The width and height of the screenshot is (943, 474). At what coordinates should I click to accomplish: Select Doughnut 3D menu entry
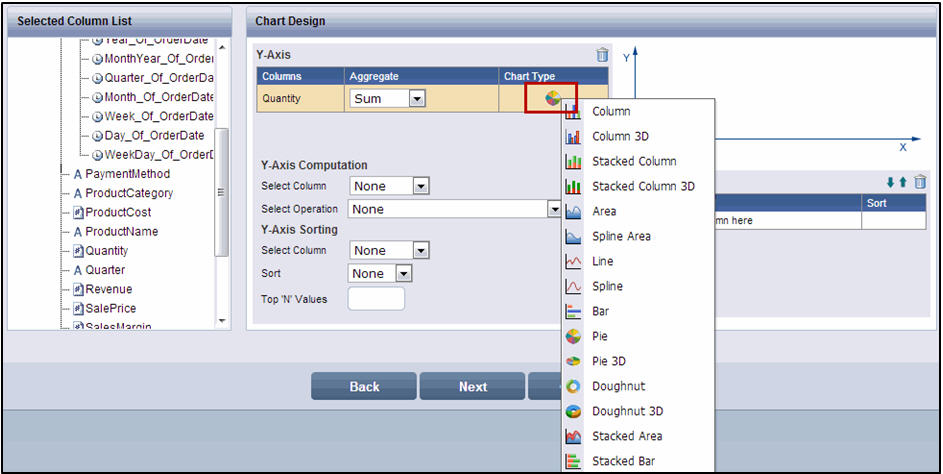point(627,411)
